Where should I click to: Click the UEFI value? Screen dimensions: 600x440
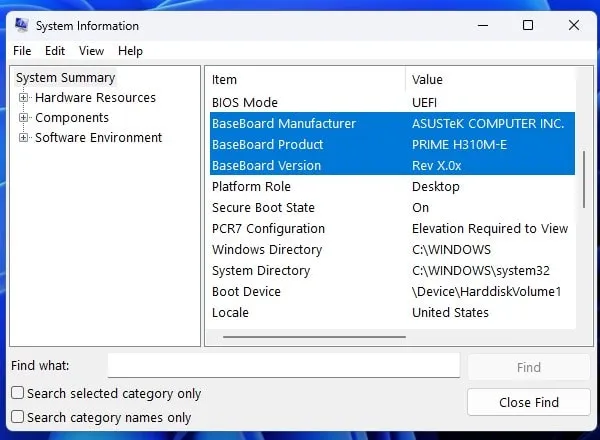(424, 103)
